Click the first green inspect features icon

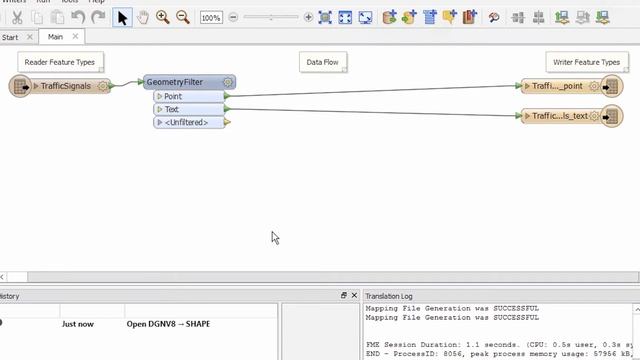[562, 18]
